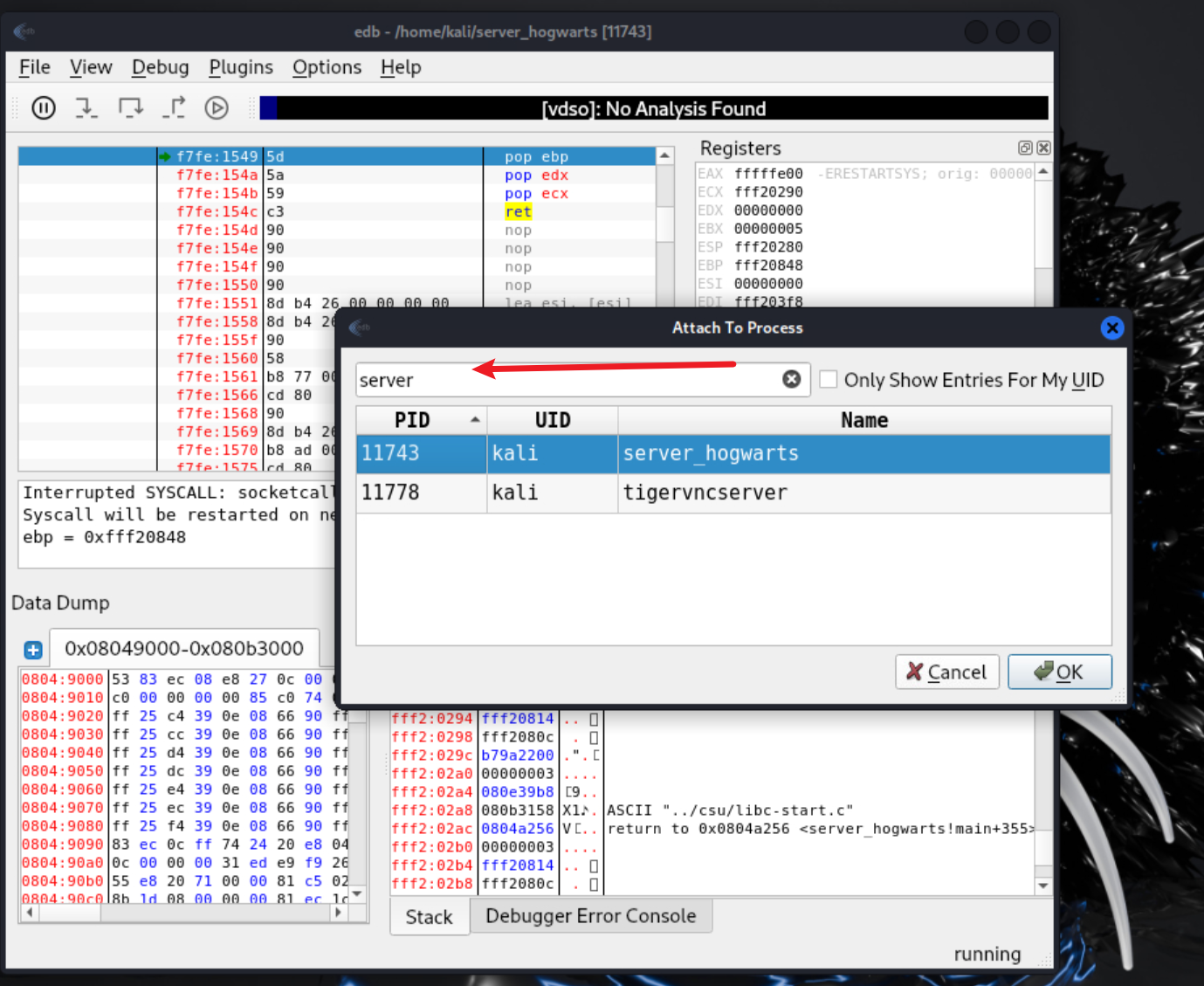Click the Registers panel title
The height and width of the screenshot is (986, 1204).
[x=740, y=148]
